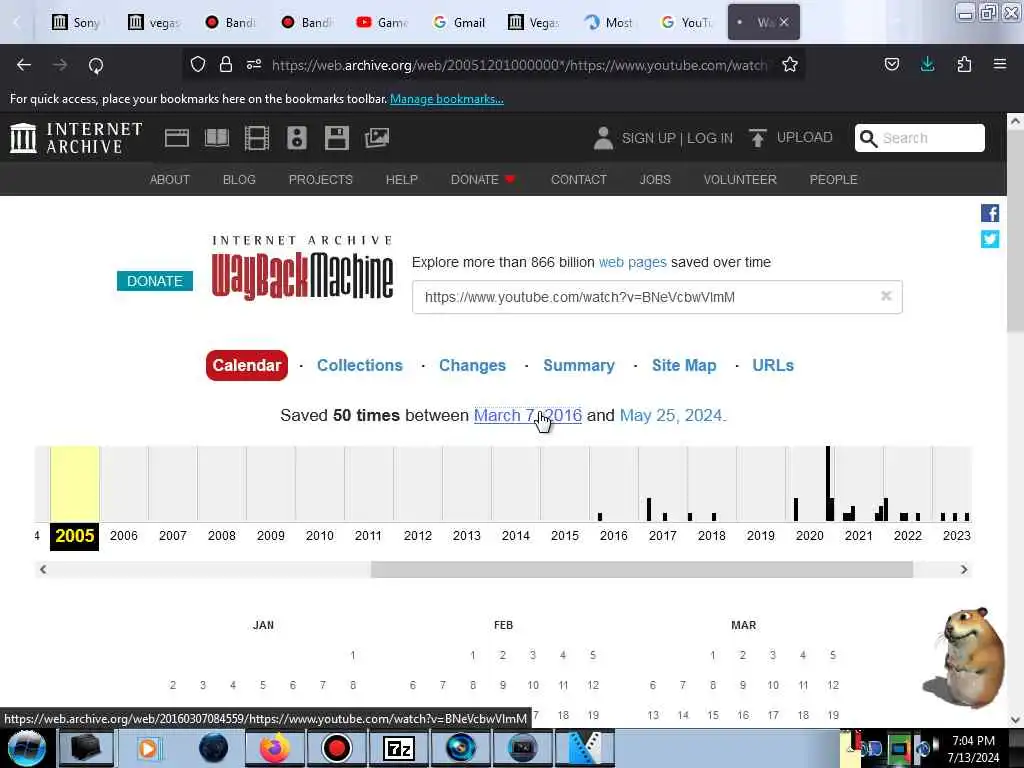Click timeline scroll left arrow

42,569
